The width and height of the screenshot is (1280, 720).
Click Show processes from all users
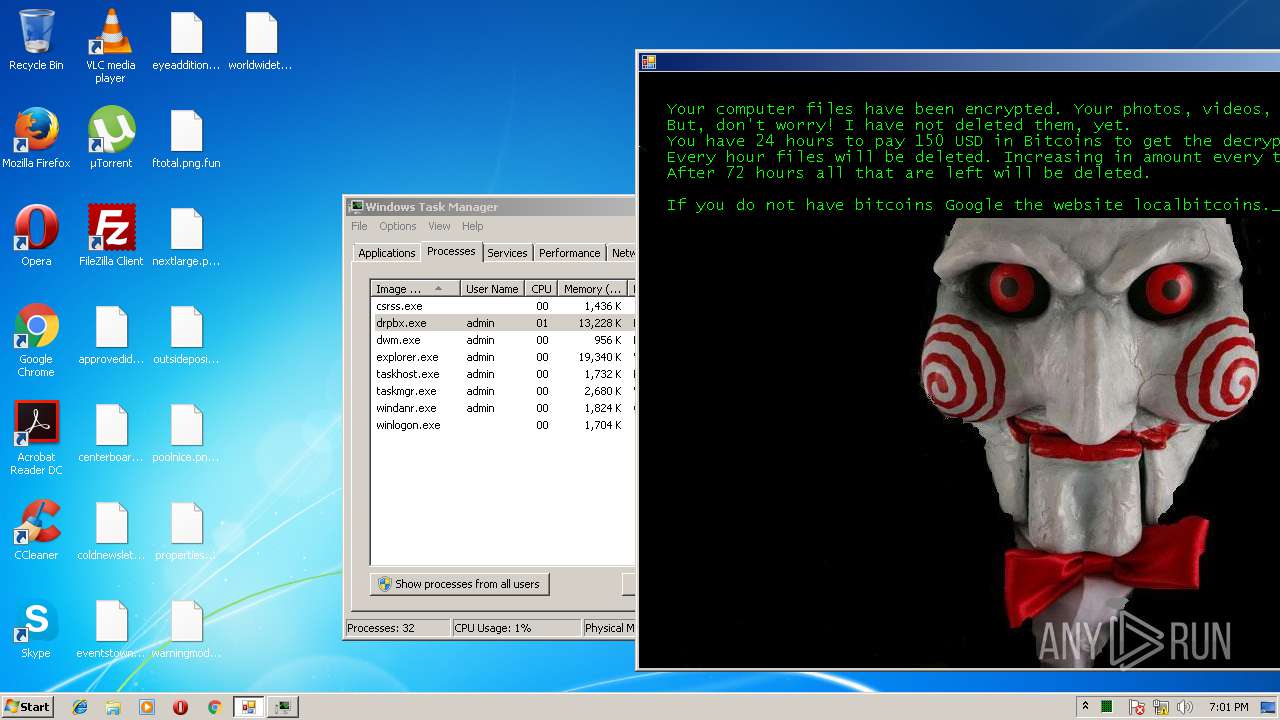pyautogui.click(x=460, y=584)
